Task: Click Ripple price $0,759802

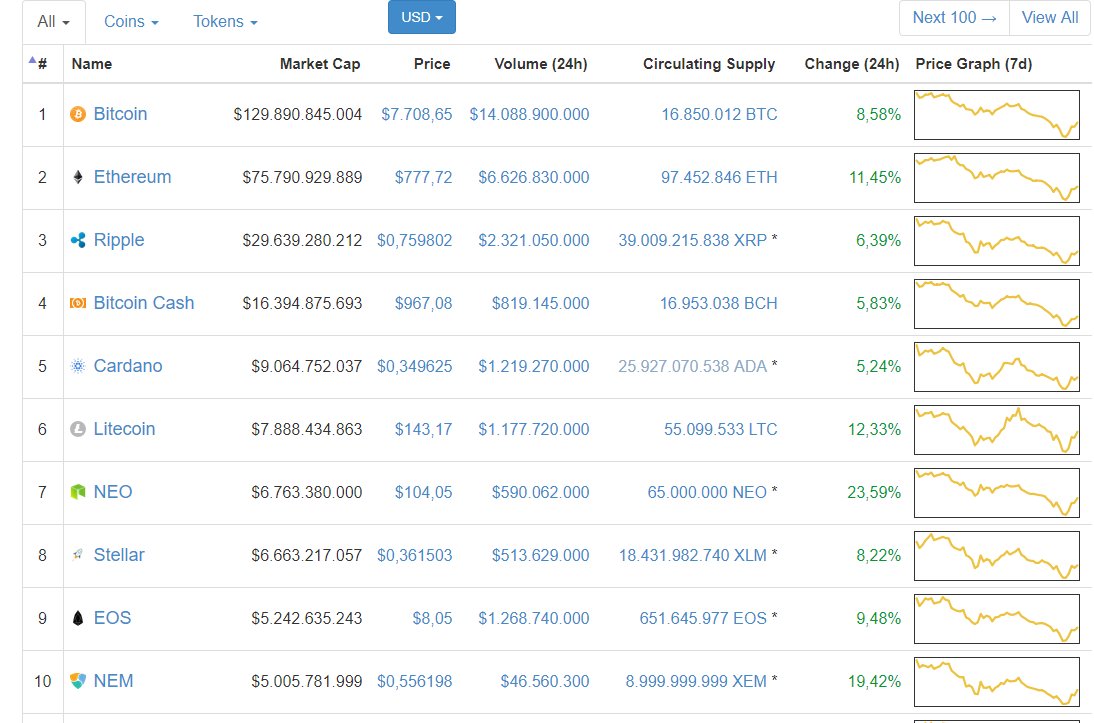Action: coord(414,241)
